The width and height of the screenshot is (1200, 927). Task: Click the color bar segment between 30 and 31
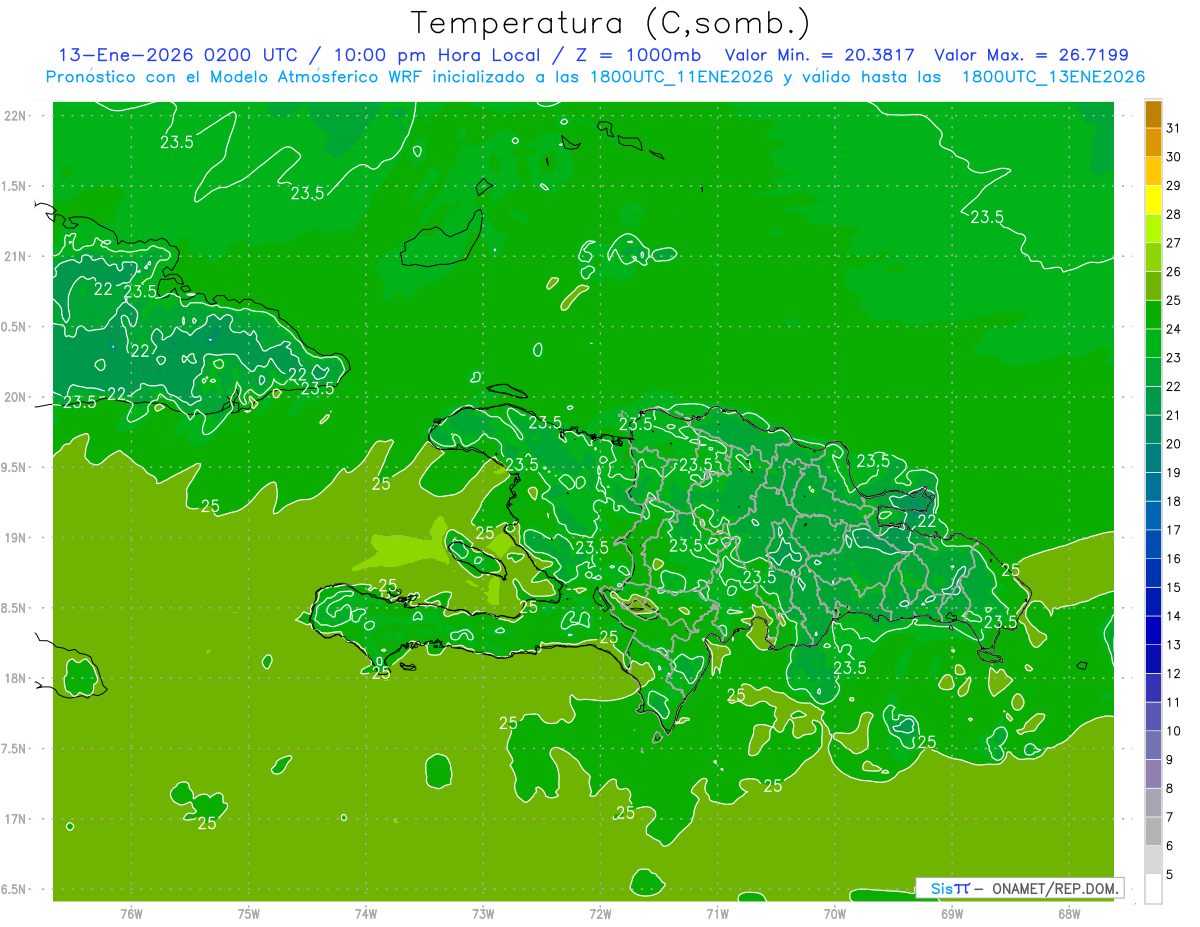tap(1153, 143)
